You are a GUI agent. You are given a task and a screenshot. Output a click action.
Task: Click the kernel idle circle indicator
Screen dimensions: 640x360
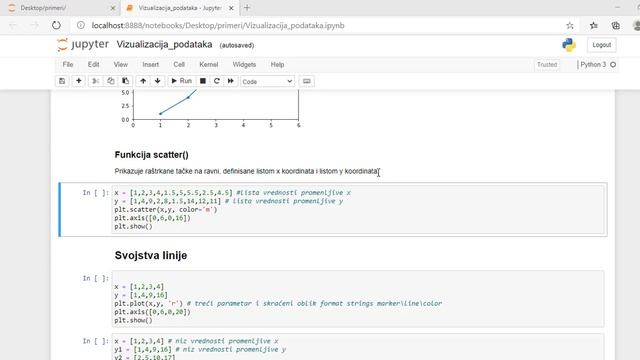(x=613, y=64)
